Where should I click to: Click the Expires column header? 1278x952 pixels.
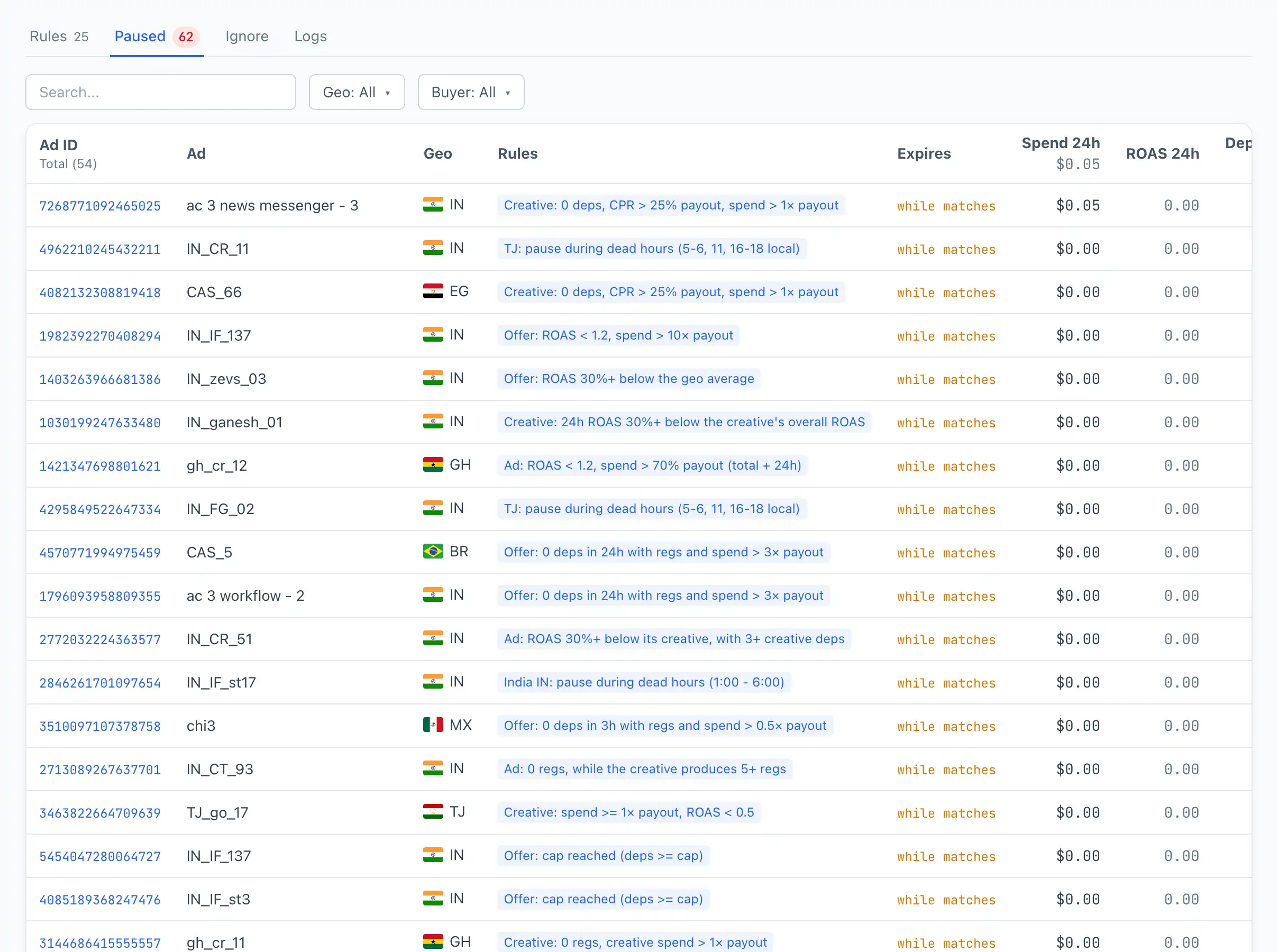(x=924, y=153)
